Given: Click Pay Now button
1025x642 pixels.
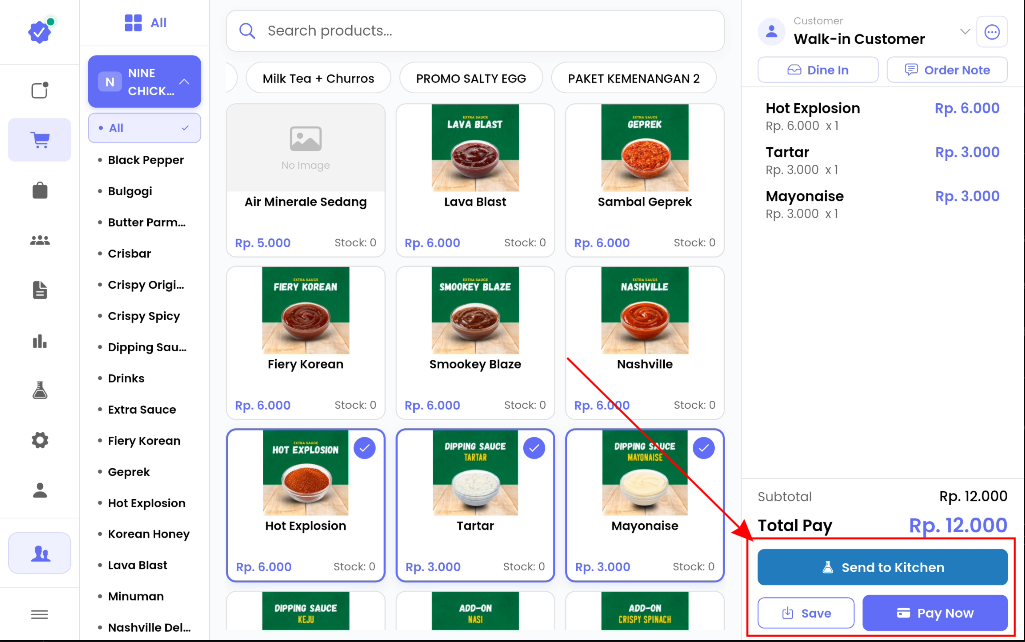Looking at the screenshot, I should [x=935, y=613].
